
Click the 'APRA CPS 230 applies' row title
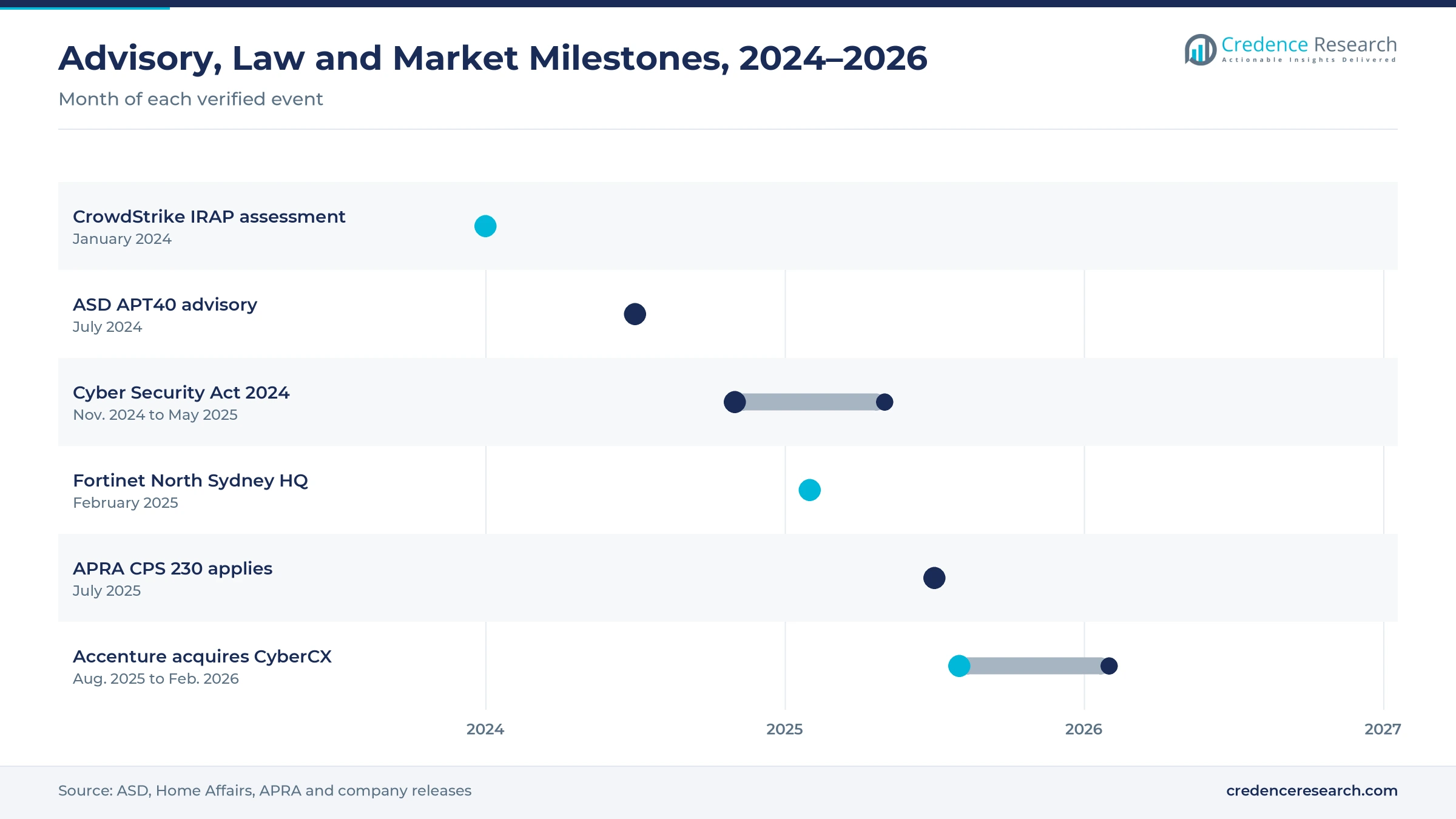172,568
